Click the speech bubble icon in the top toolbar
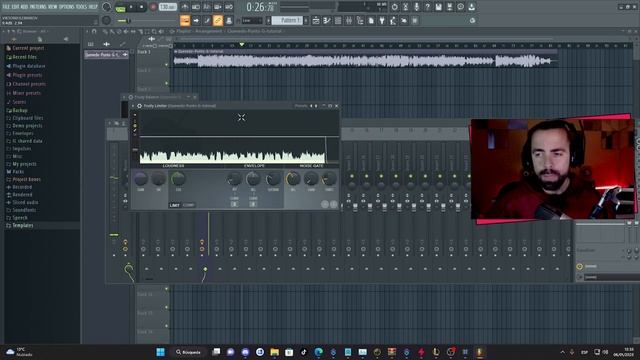The height and width of the screenshot is (360, 640). tap(460, 7)
